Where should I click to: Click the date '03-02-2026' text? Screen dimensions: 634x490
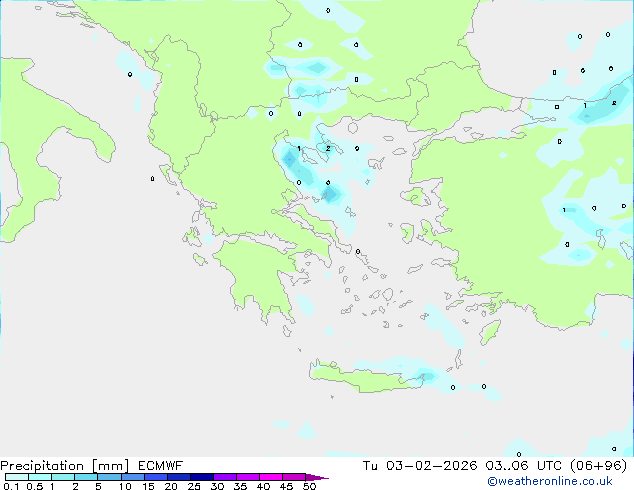(x=431, y=466)
